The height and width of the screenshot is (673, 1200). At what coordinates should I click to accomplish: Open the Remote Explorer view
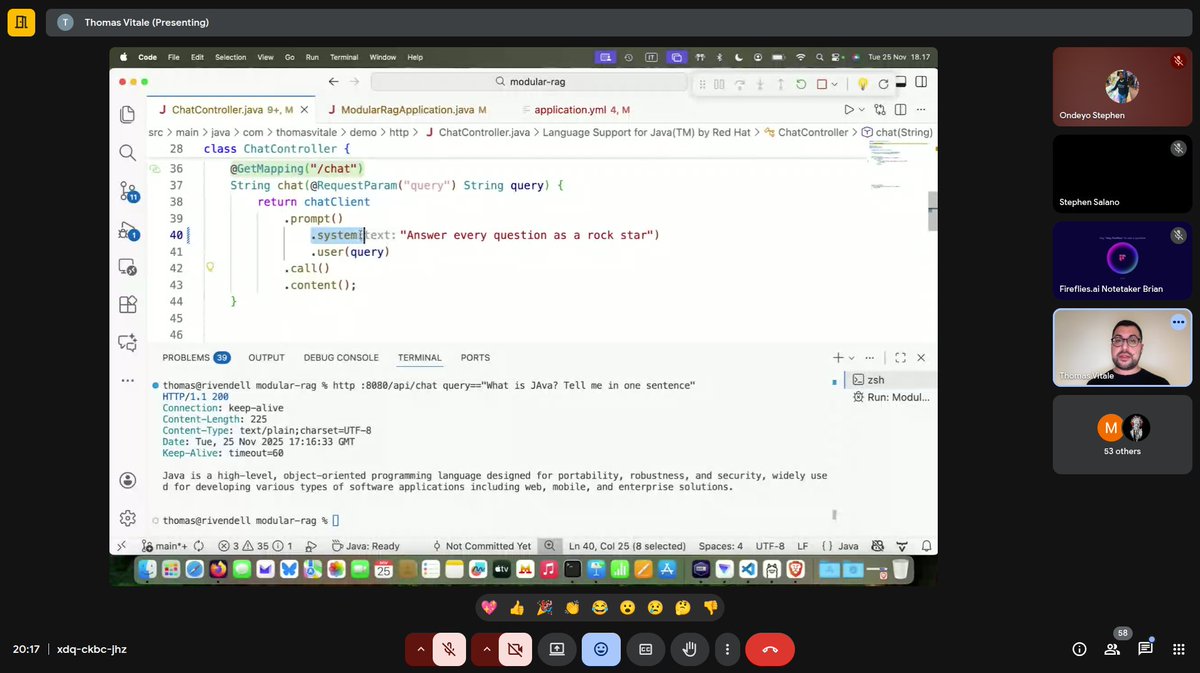(x=127, y=267)
